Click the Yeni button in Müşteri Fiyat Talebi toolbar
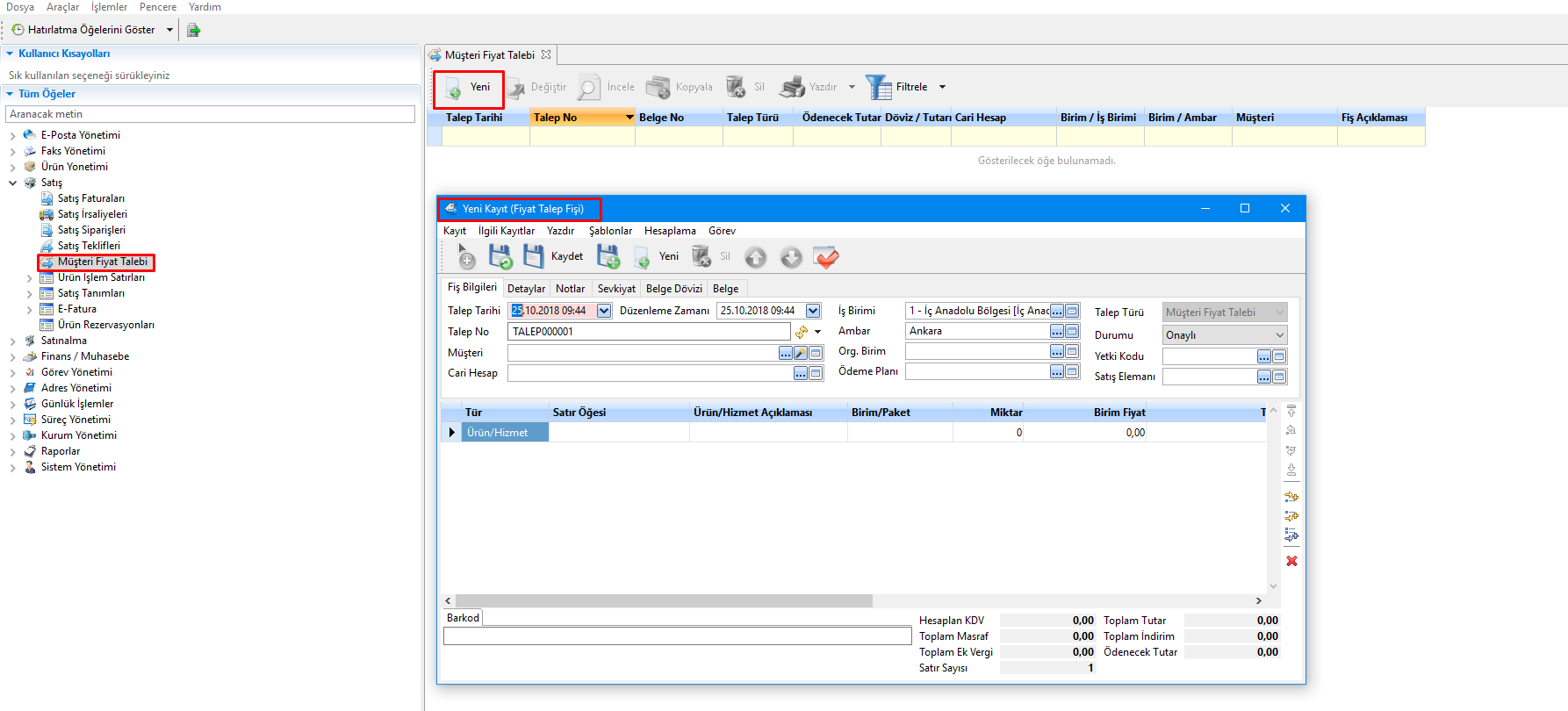Image resolution: width=1568 pixels, height=711 pixels. tap(469, 87)
